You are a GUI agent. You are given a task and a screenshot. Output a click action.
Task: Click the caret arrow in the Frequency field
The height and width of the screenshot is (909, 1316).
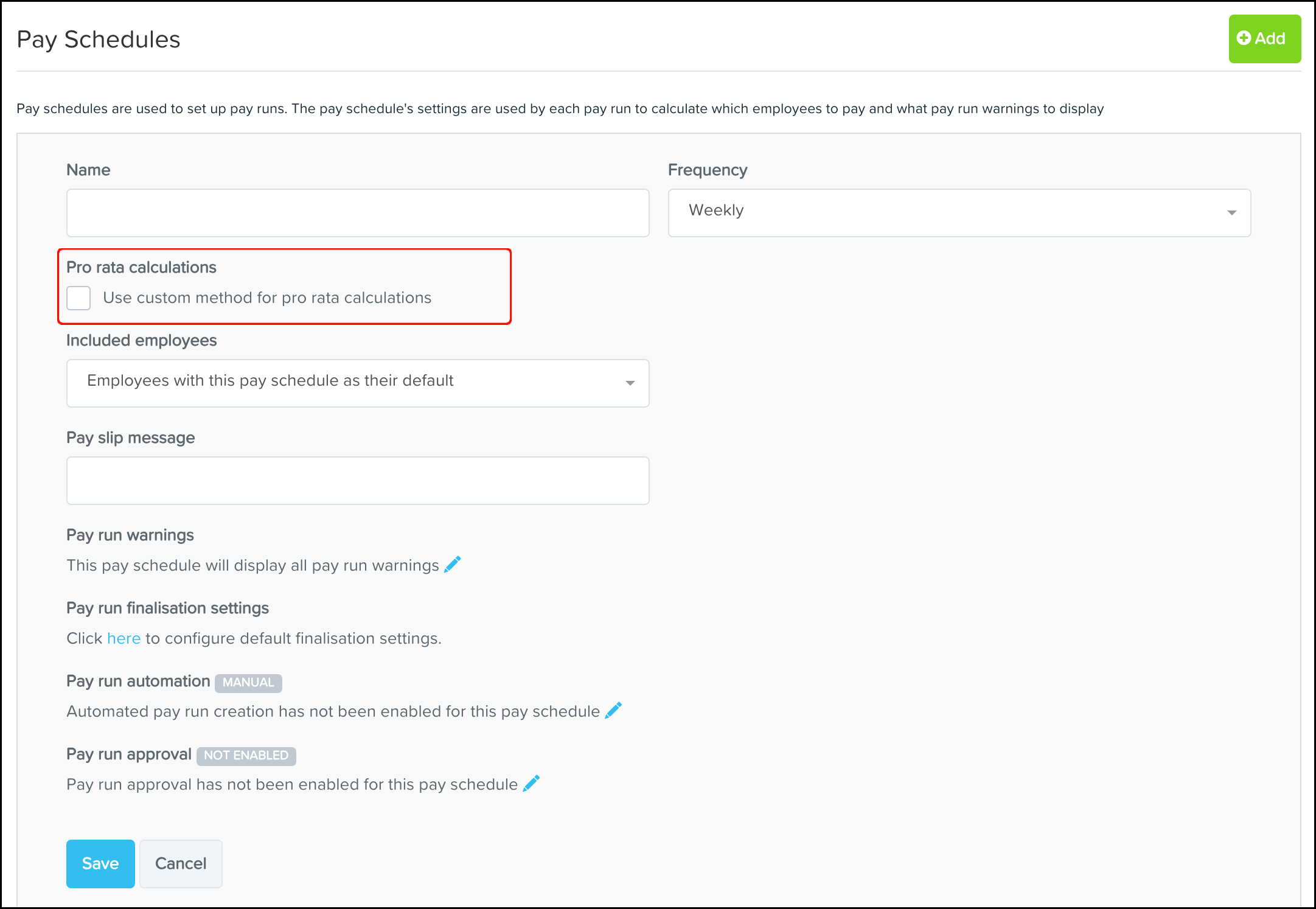[x=1231, y=213]
